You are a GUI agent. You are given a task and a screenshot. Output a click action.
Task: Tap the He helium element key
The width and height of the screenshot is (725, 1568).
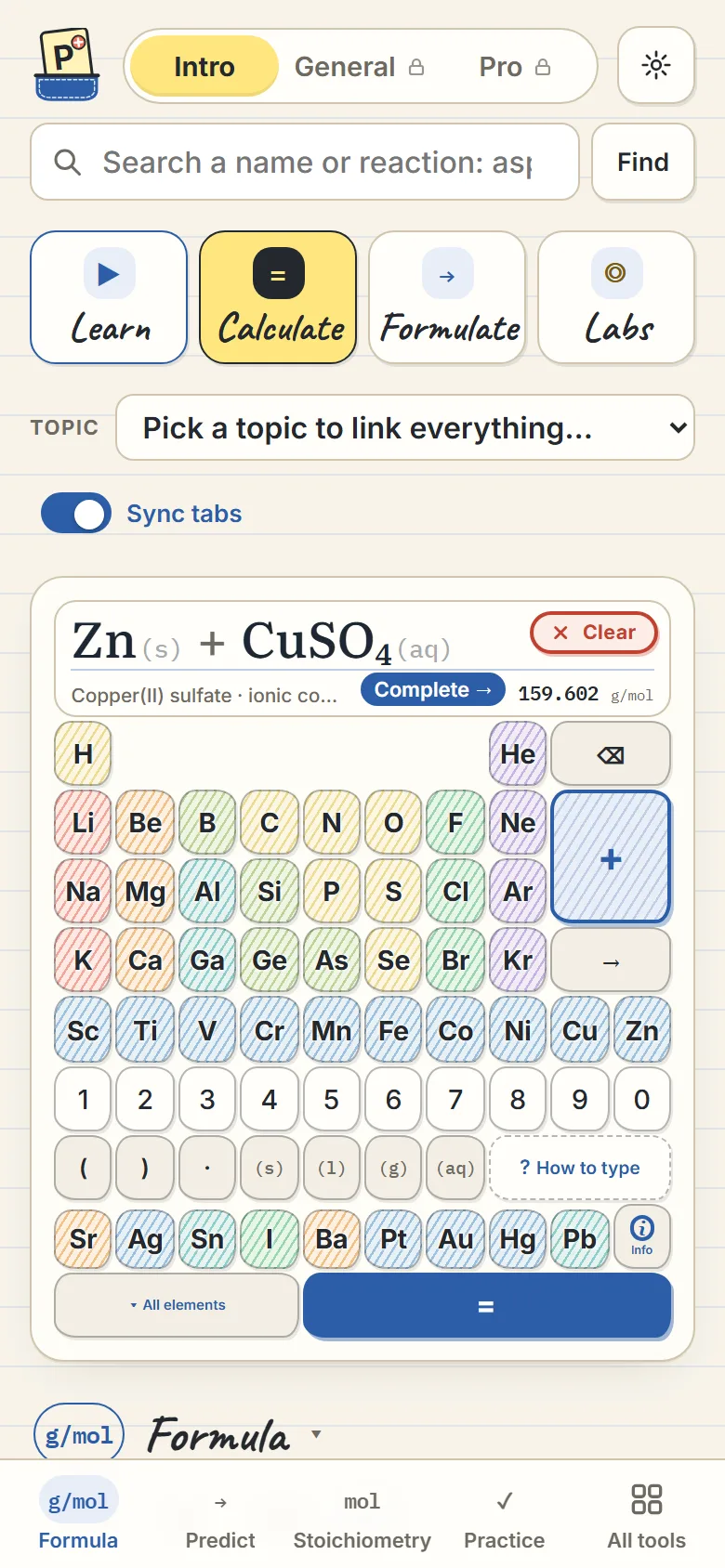(518, 754)
